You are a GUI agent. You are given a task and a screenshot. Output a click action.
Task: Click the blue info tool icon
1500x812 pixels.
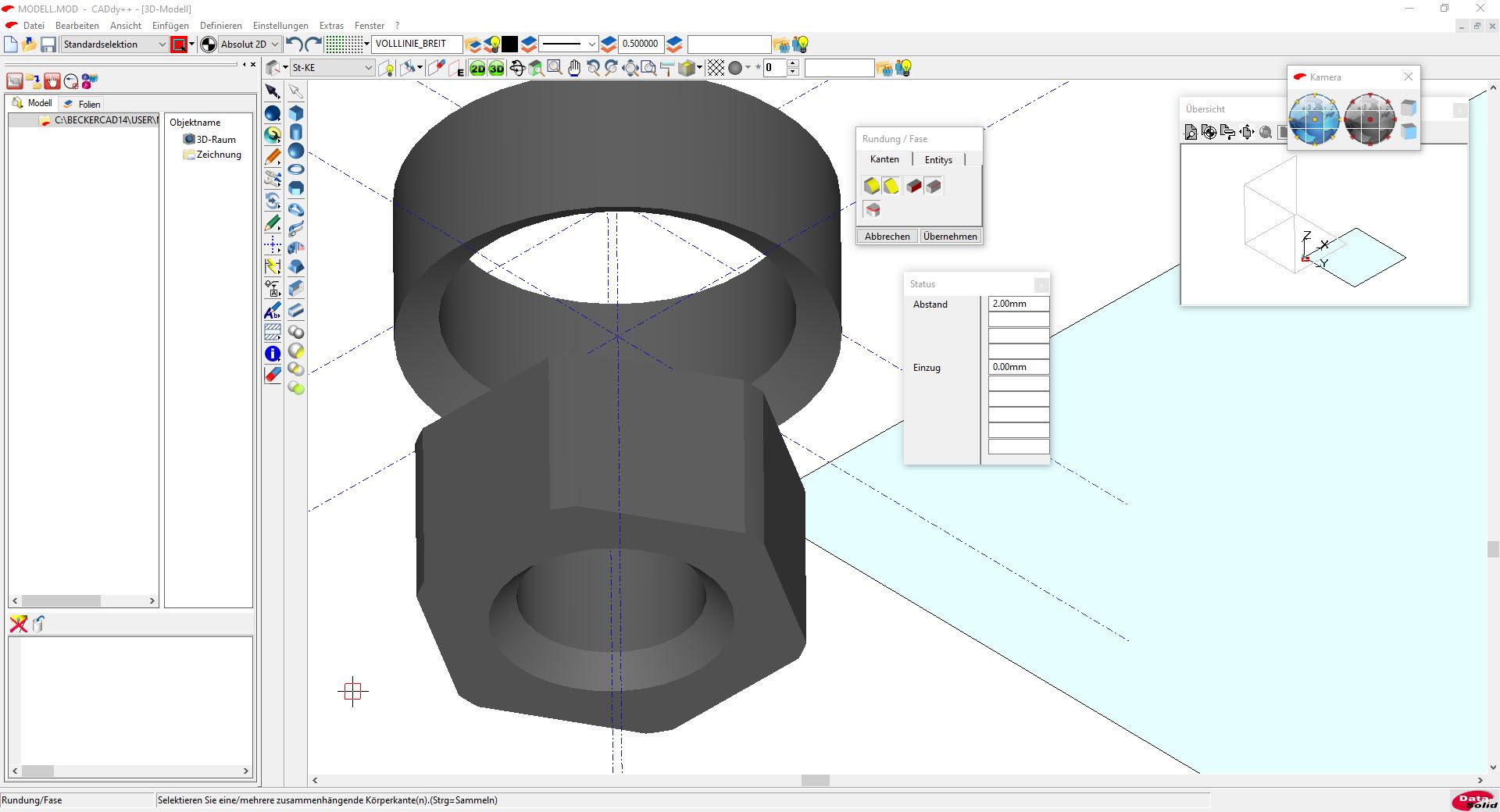272,354
